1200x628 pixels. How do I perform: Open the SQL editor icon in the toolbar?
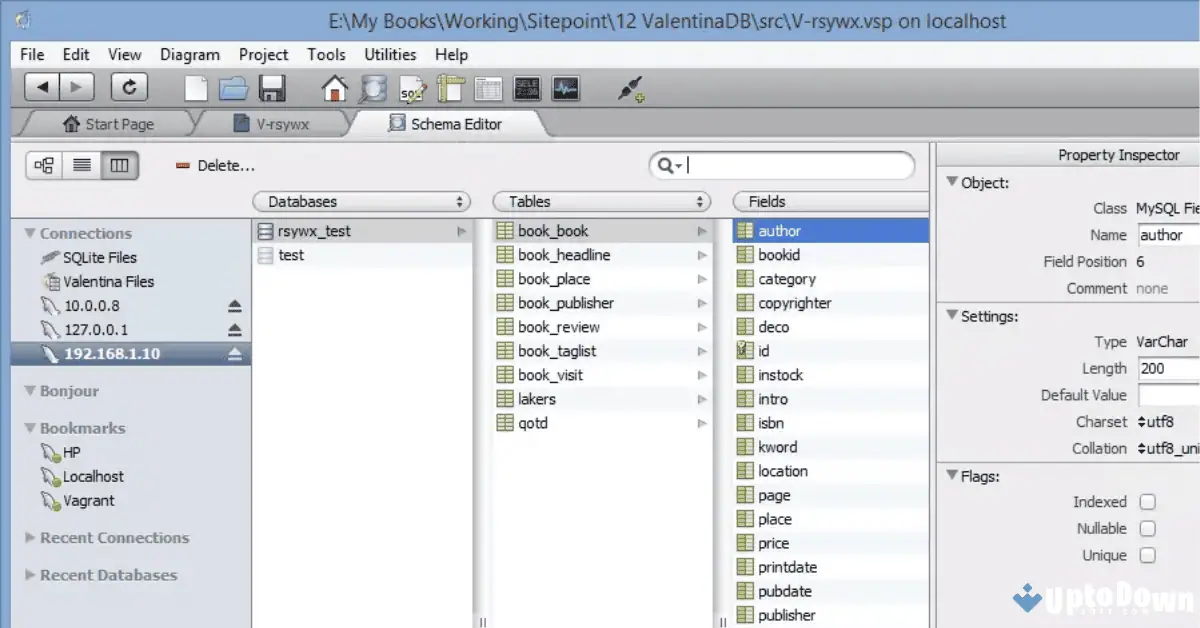click(410, 88)
